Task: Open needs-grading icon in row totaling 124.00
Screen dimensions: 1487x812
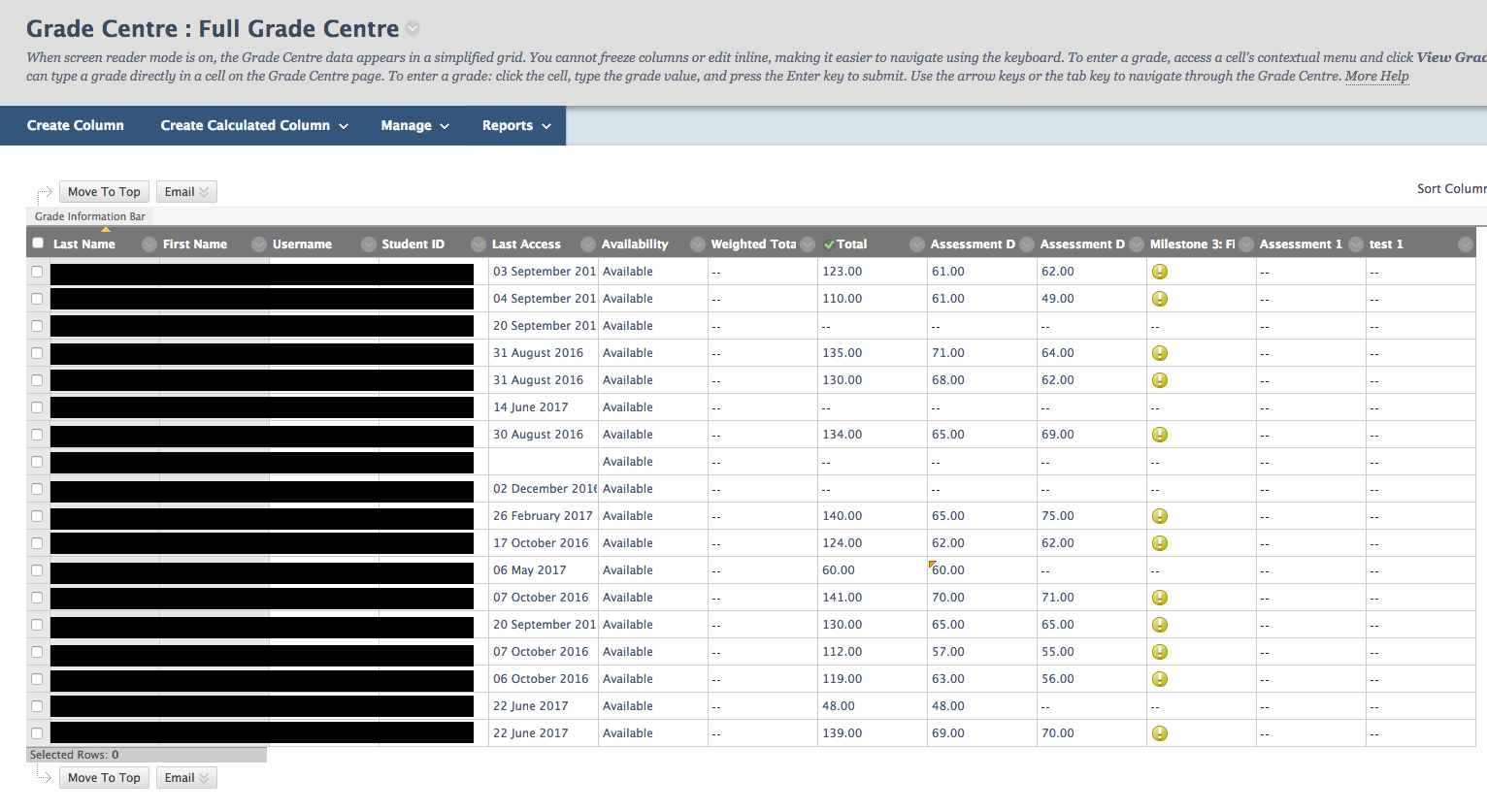Action: click(1160, 543)
